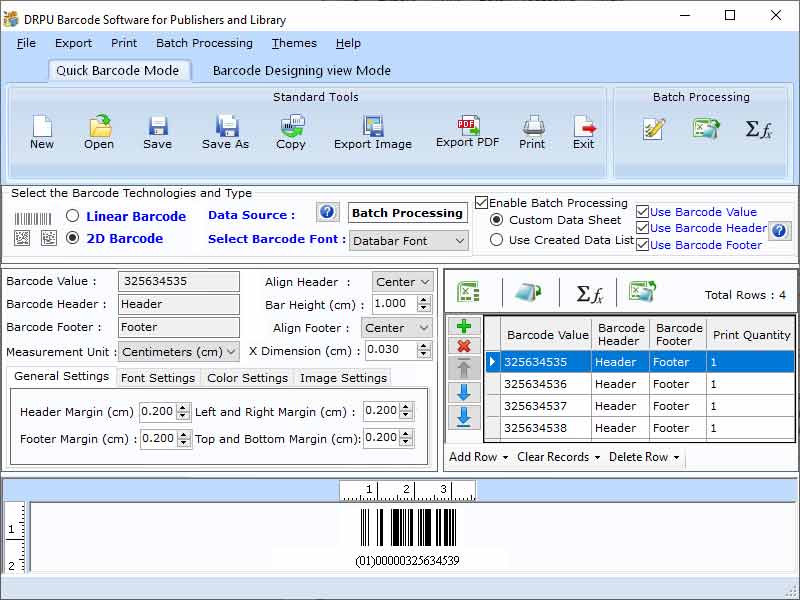
Task: Open the Align Header dropdown
Action: (402, 281)
